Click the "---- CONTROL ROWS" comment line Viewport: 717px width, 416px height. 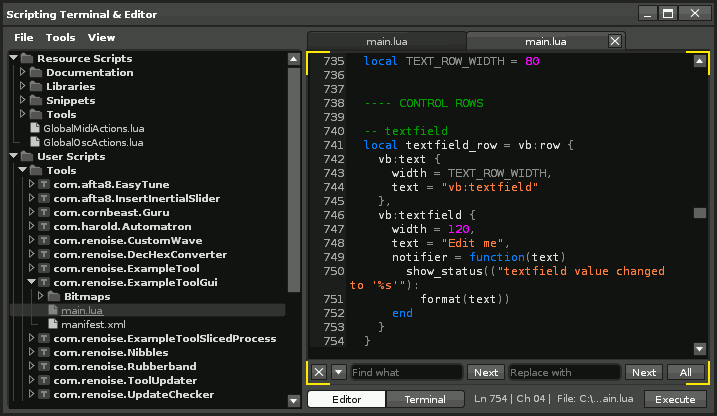[423, 103]
